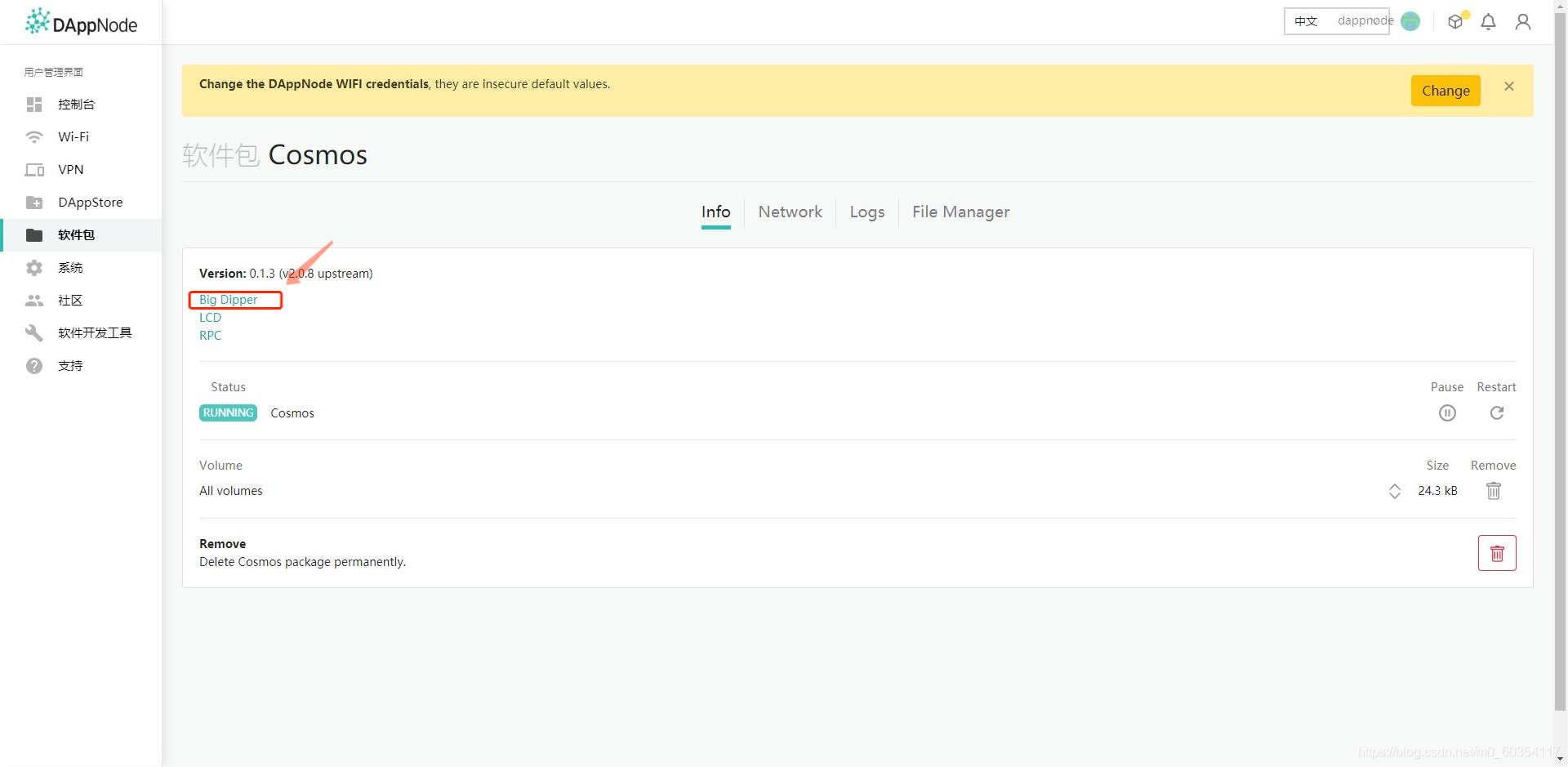The width and height of the screenshot is (1568, 767).
Task: Open the user profile icon
Action: click(x=1523, y=22)
